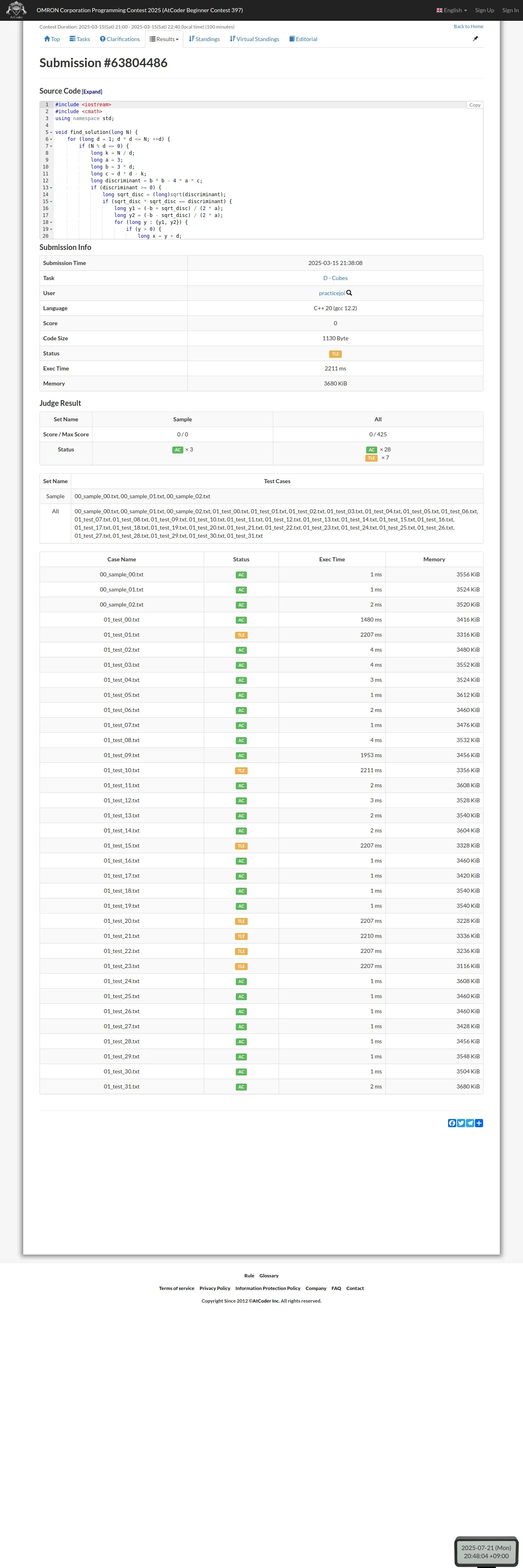The width and height of the screenshot is (523, 1568).
Task: Click the AtCoder logo
Action: (16, 10)
